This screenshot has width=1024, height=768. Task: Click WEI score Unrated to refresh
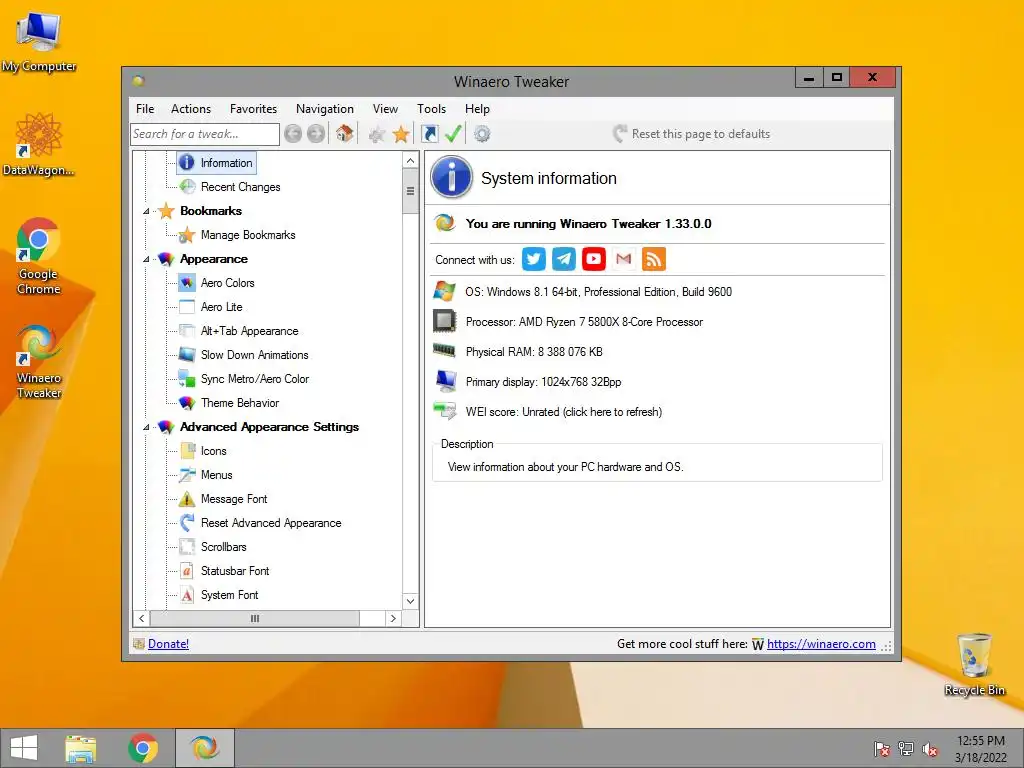(564, 412)
